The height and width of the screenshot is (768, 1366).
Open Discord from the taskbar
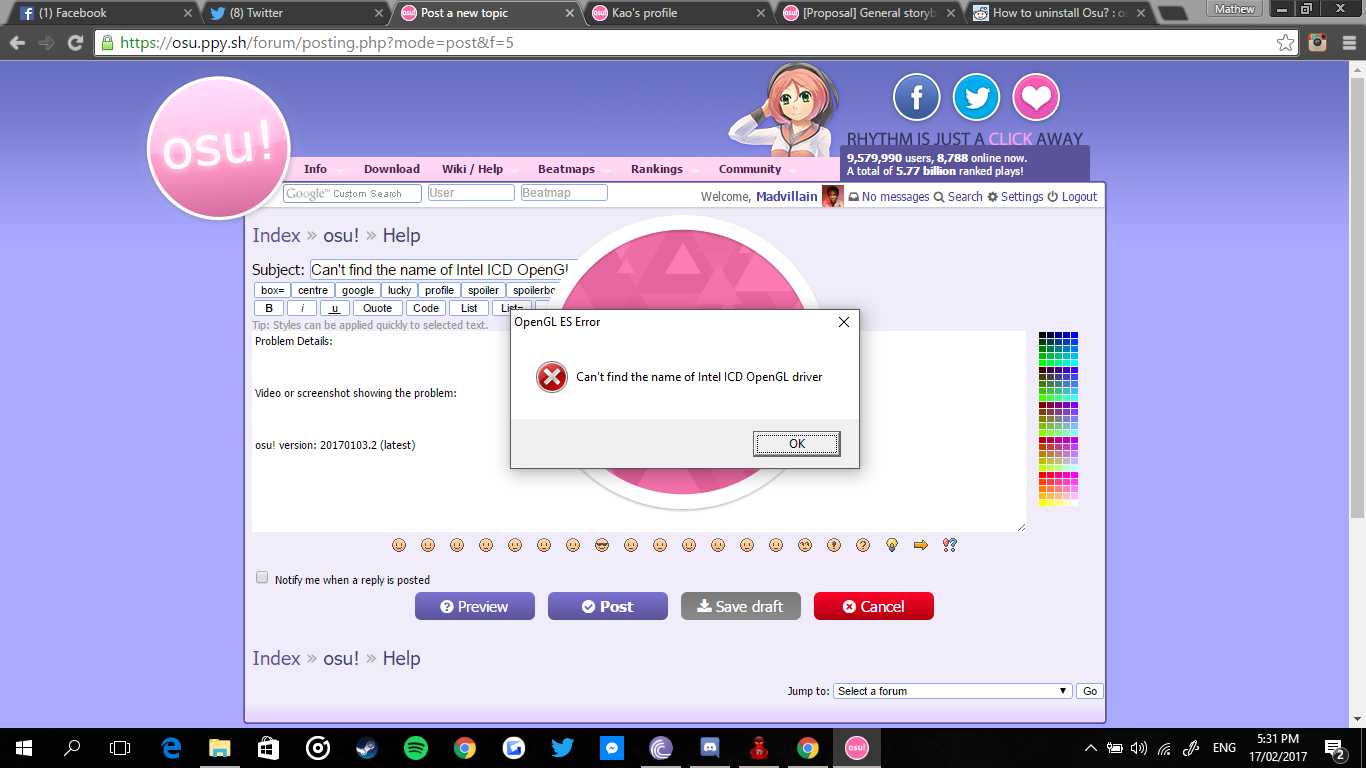[x=710, y=748]
